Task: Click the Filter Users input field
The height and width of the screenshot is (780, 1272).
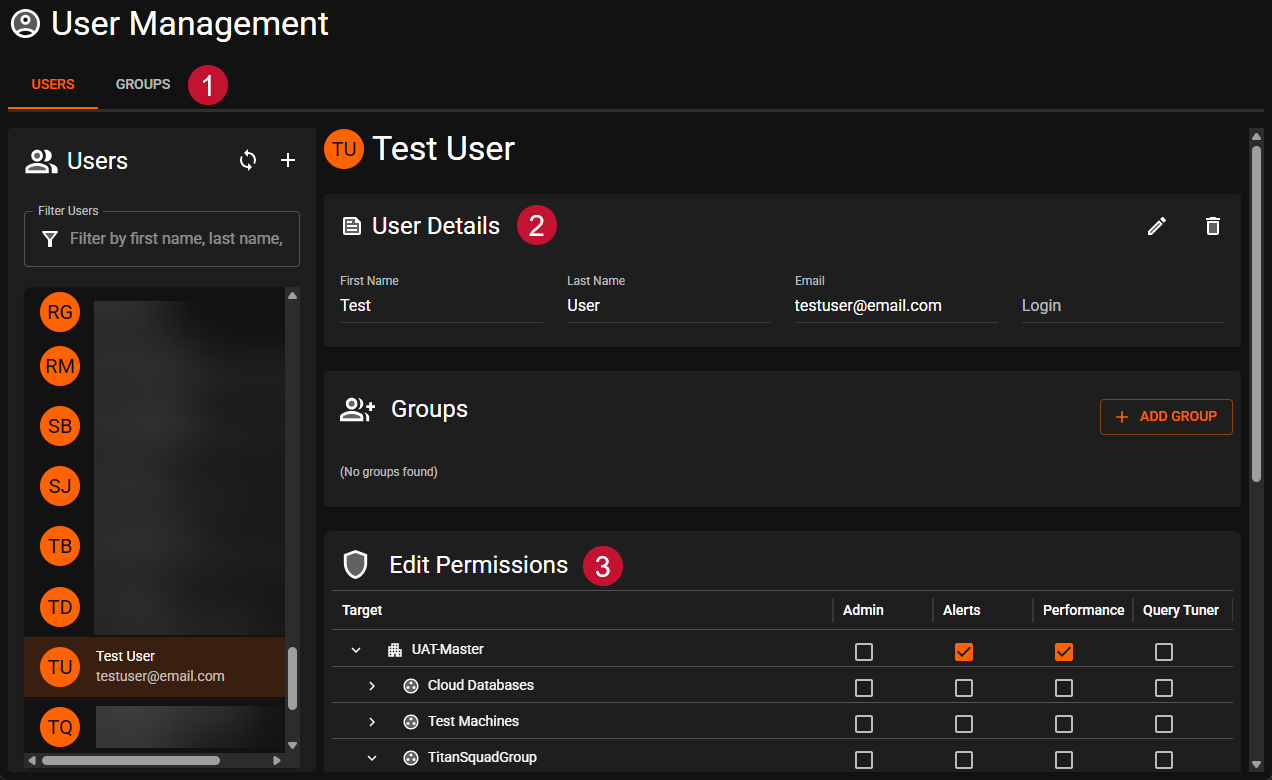Action: point(176,239)
